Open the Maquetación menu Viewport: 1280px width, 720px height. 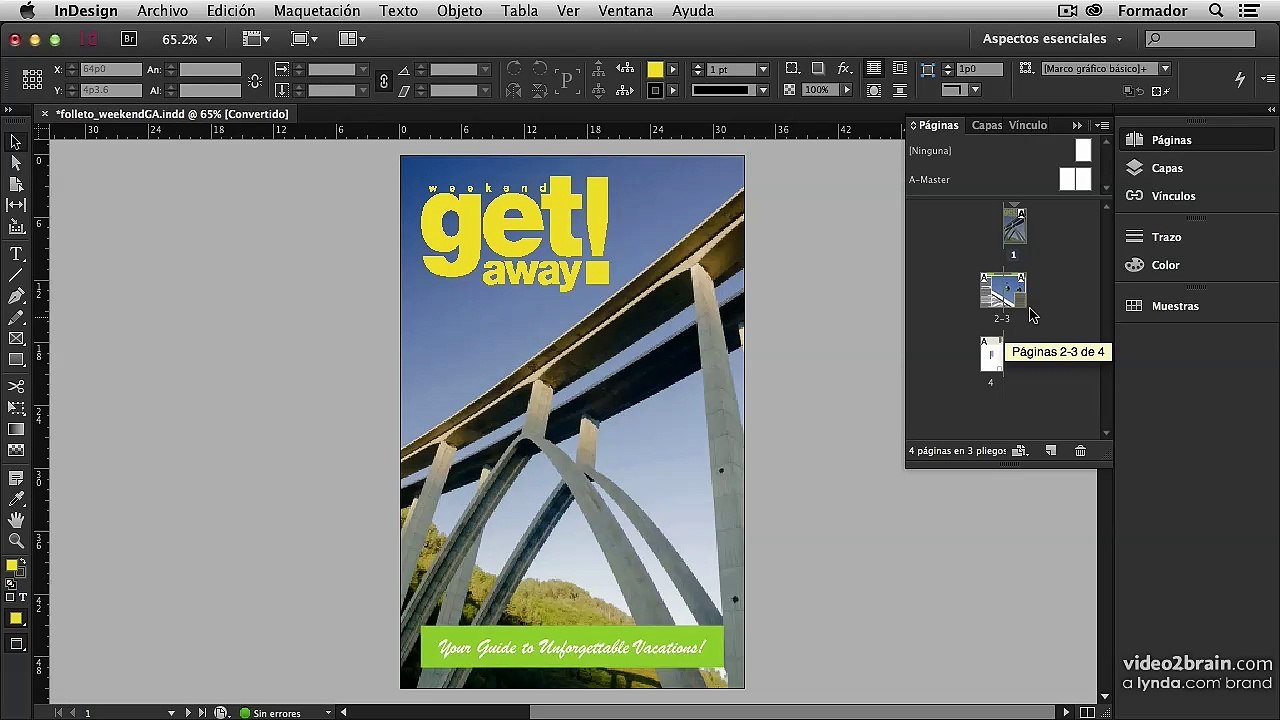pyautogui.click(x=317, y=11)
